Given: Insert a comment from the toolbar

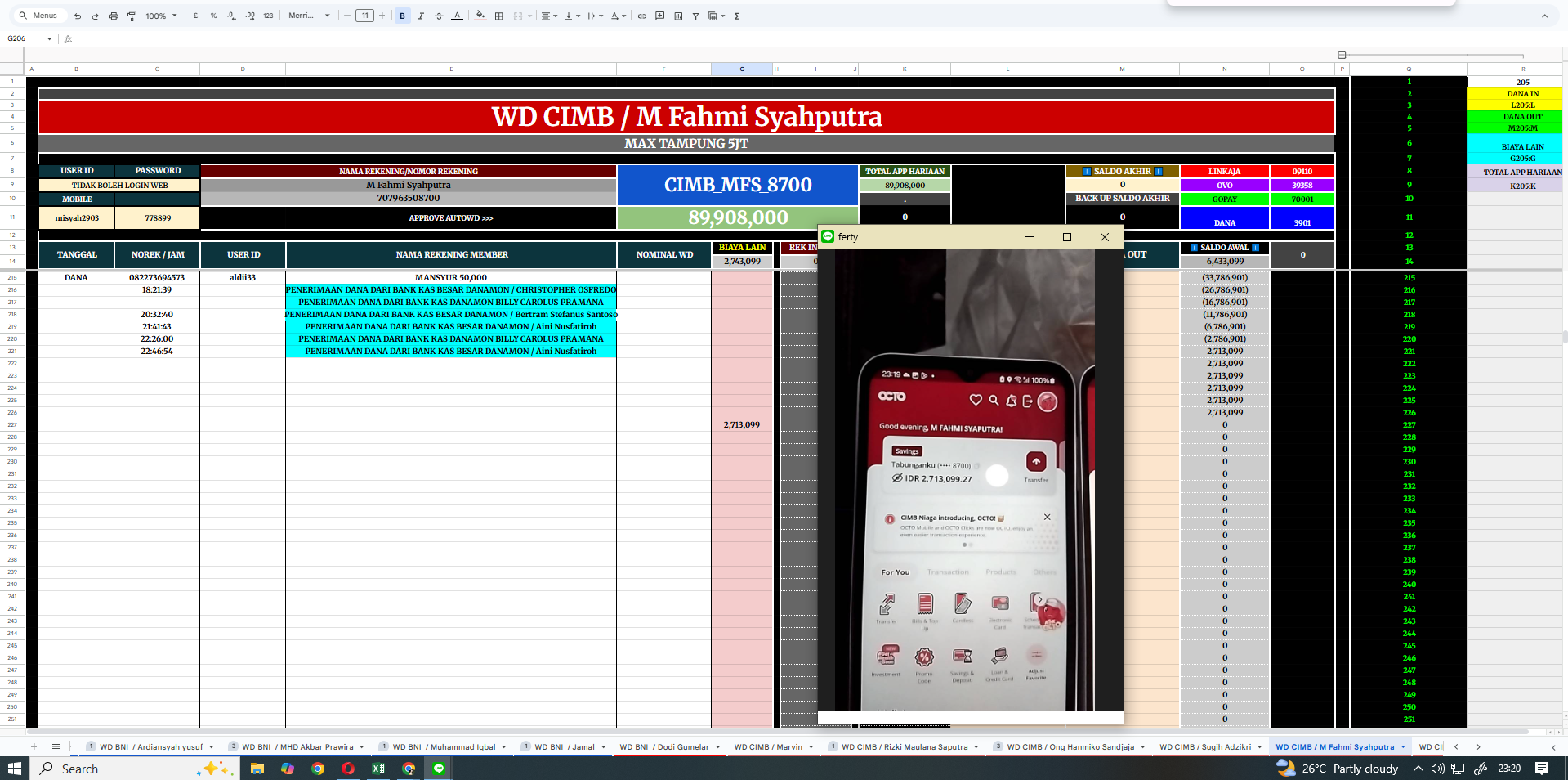Looking at the screenshot, I should (659, 16).
